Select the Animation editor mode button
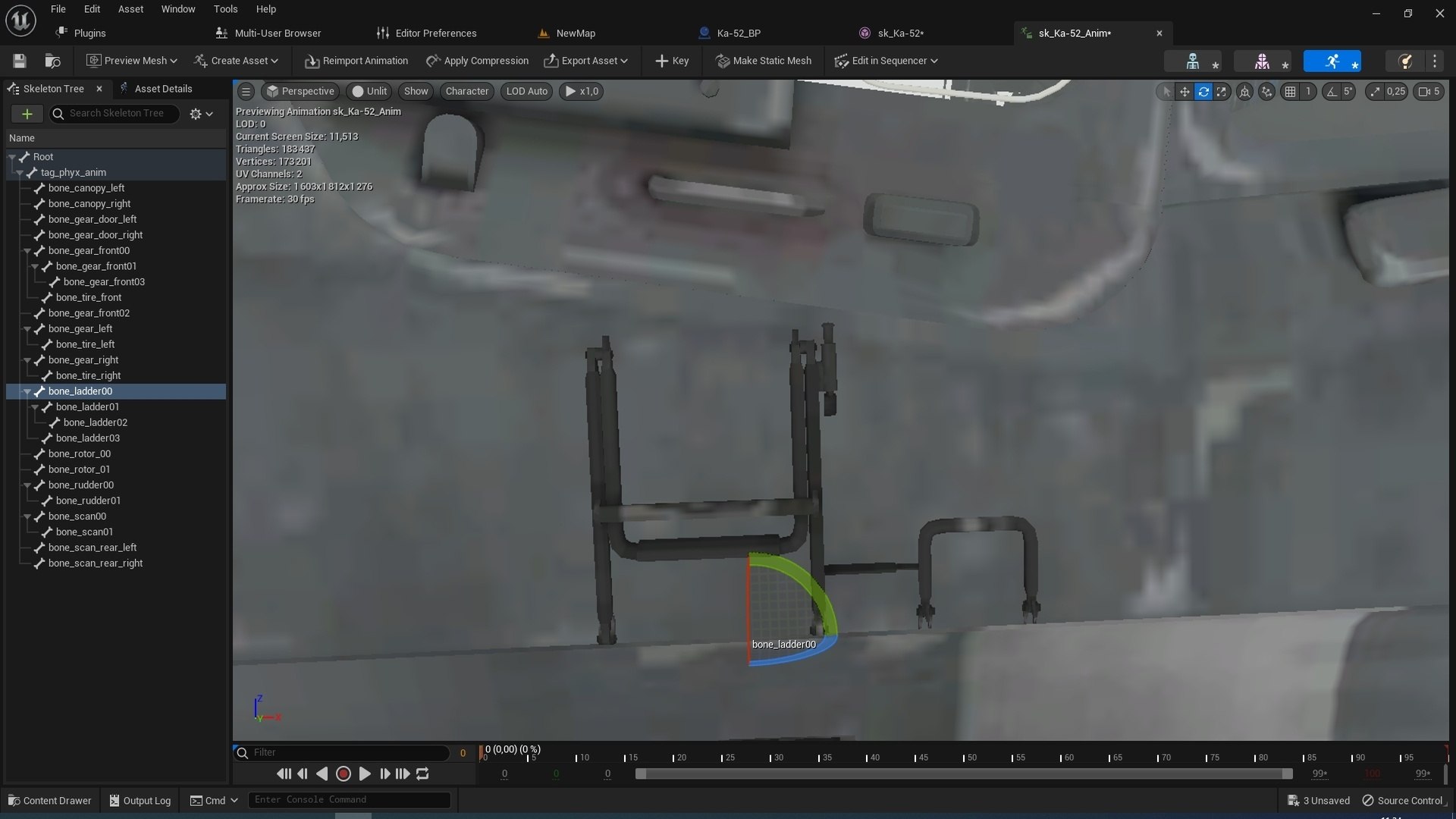1456x819 pixels. click(x=1332, y=61)
